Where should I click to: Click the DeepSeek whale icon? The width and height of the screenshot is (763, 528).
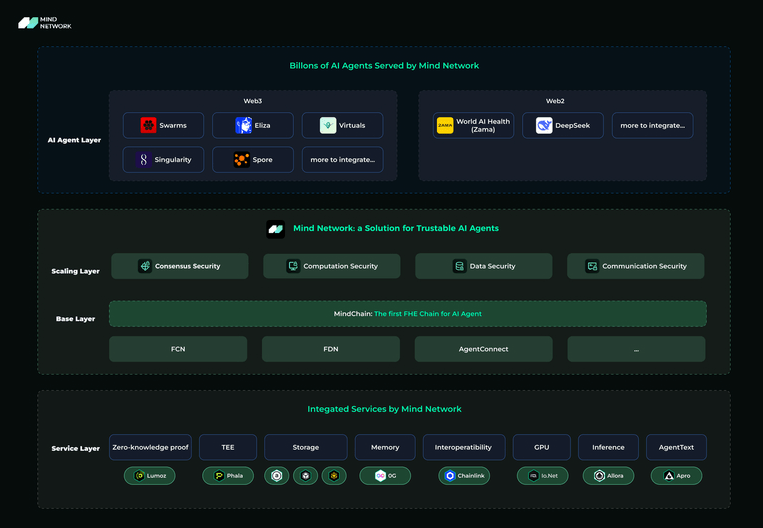[x=544, y=126]
